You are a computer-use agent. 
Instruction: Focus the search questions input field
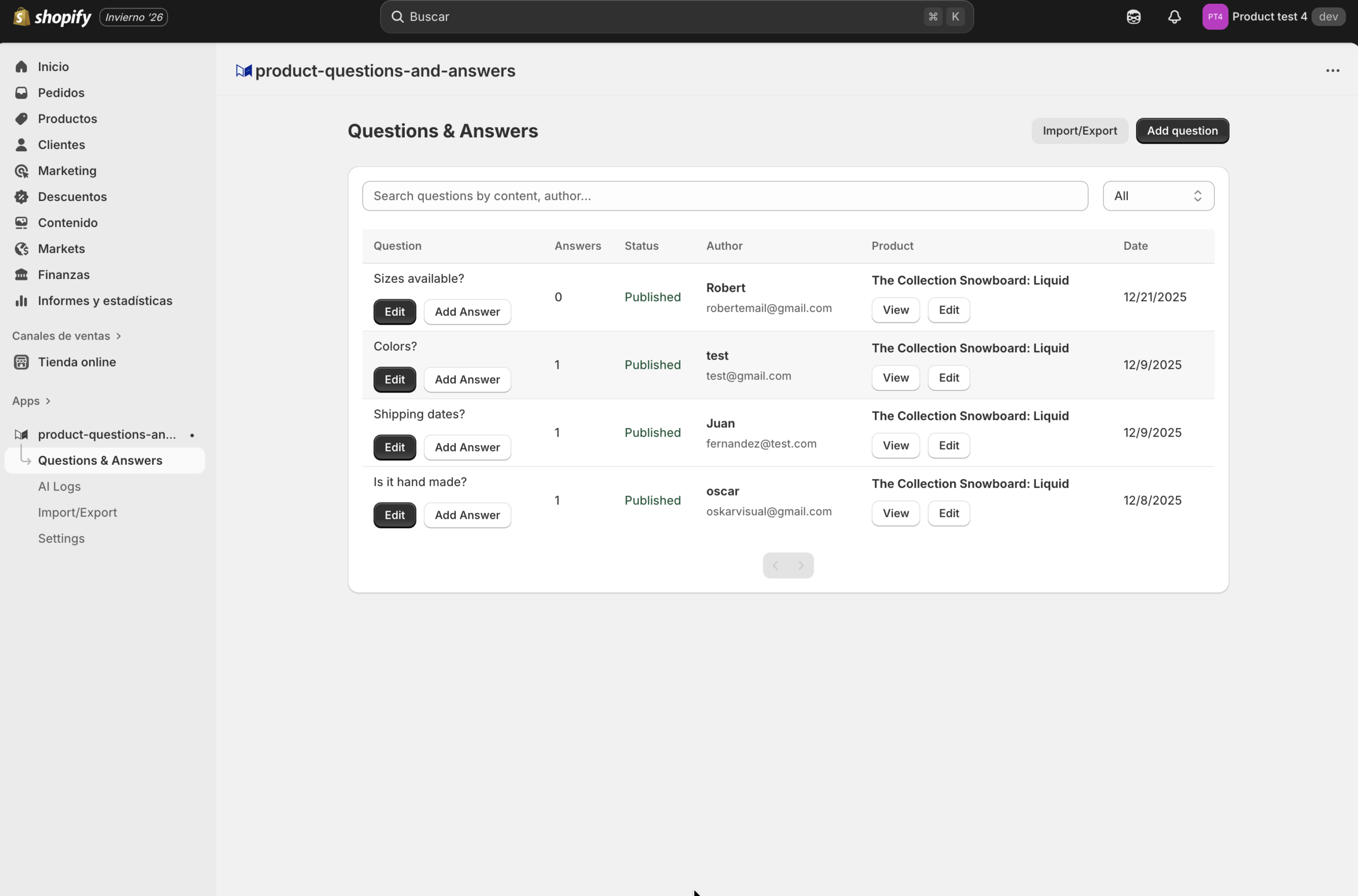tap(725, 196)
